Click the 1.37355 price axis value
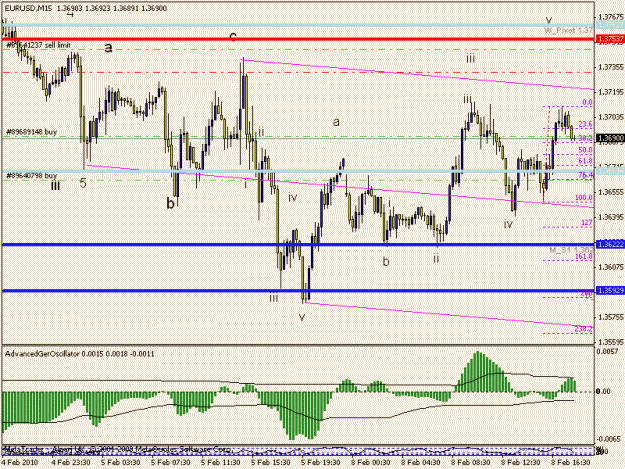625x469 pixels. [611, 67]
